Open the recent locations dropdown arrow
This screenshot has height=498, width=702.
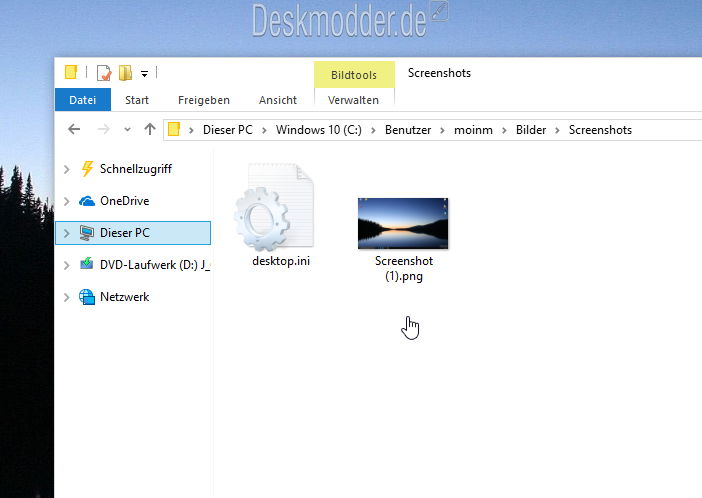127,130
